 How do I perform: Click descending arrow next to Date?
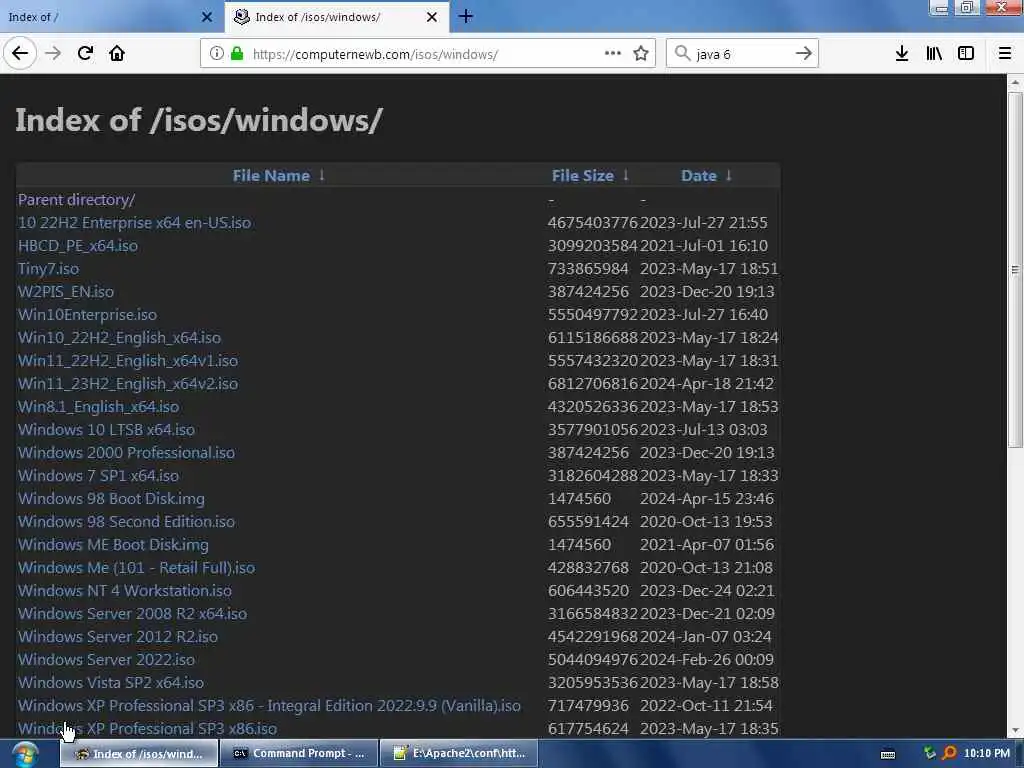coord(729,175)
